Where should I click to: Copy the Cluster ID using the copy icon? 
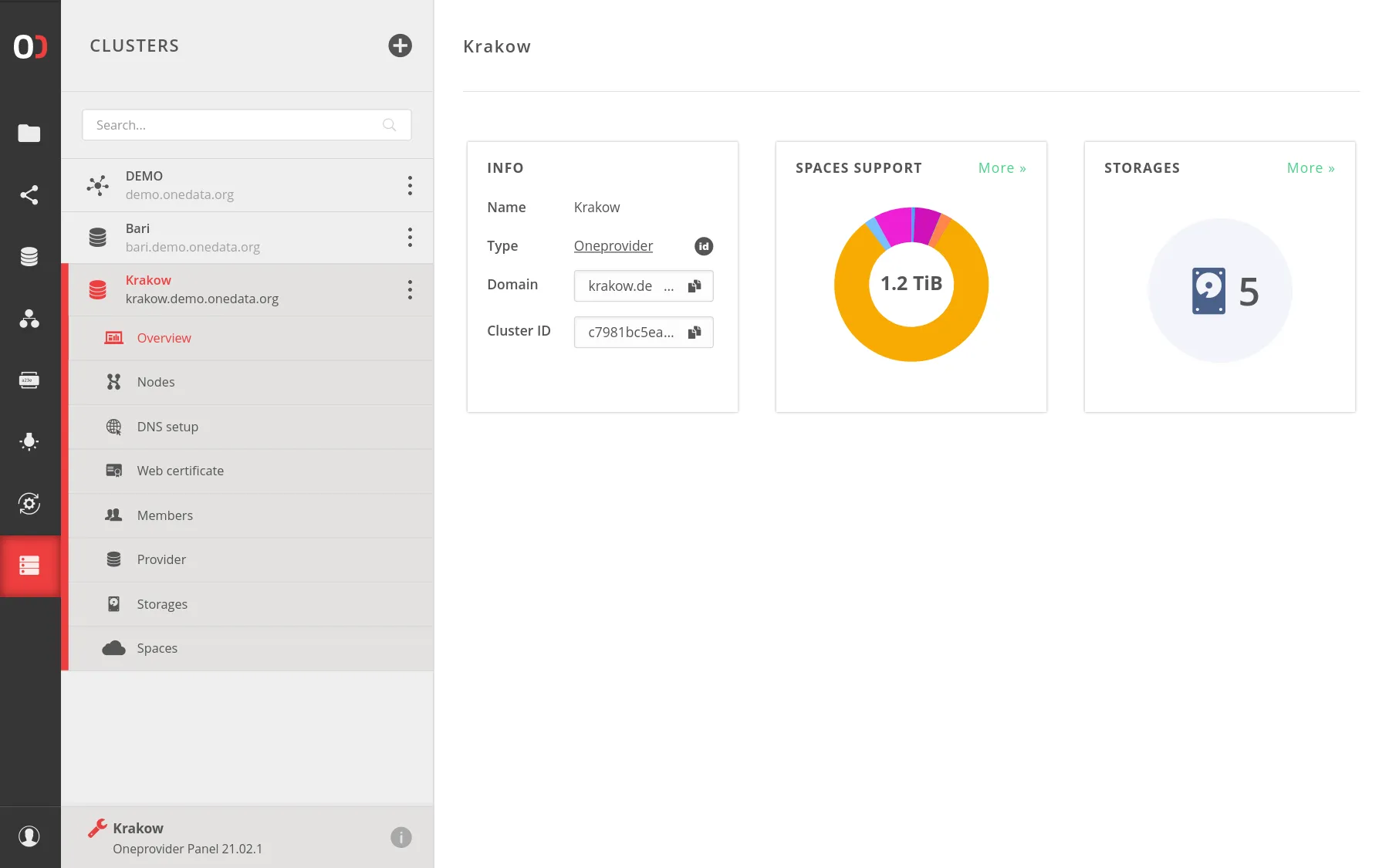click(694, 332)
